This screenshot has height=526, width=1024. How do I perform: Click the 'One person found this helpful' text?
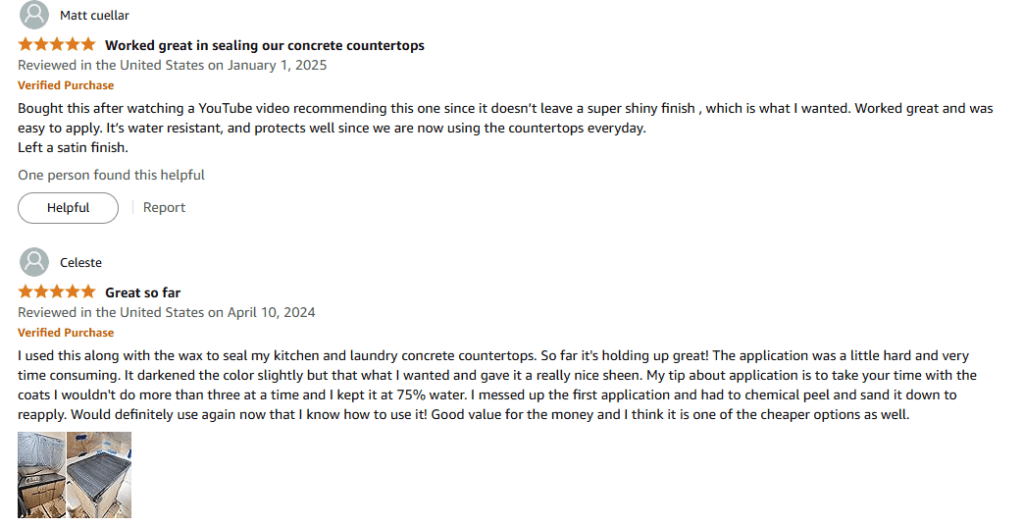pyautogui.click(x=111, y=175)
